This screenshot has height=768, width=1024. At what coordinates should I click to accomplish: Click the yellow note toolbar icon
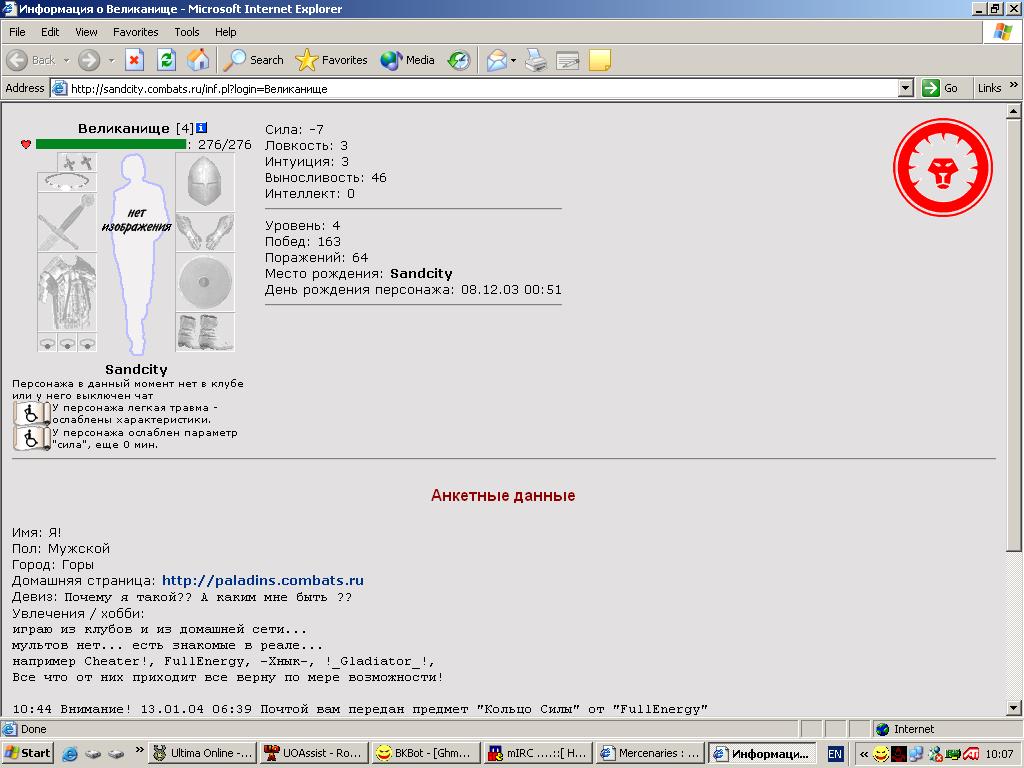(x=600, y=60)
